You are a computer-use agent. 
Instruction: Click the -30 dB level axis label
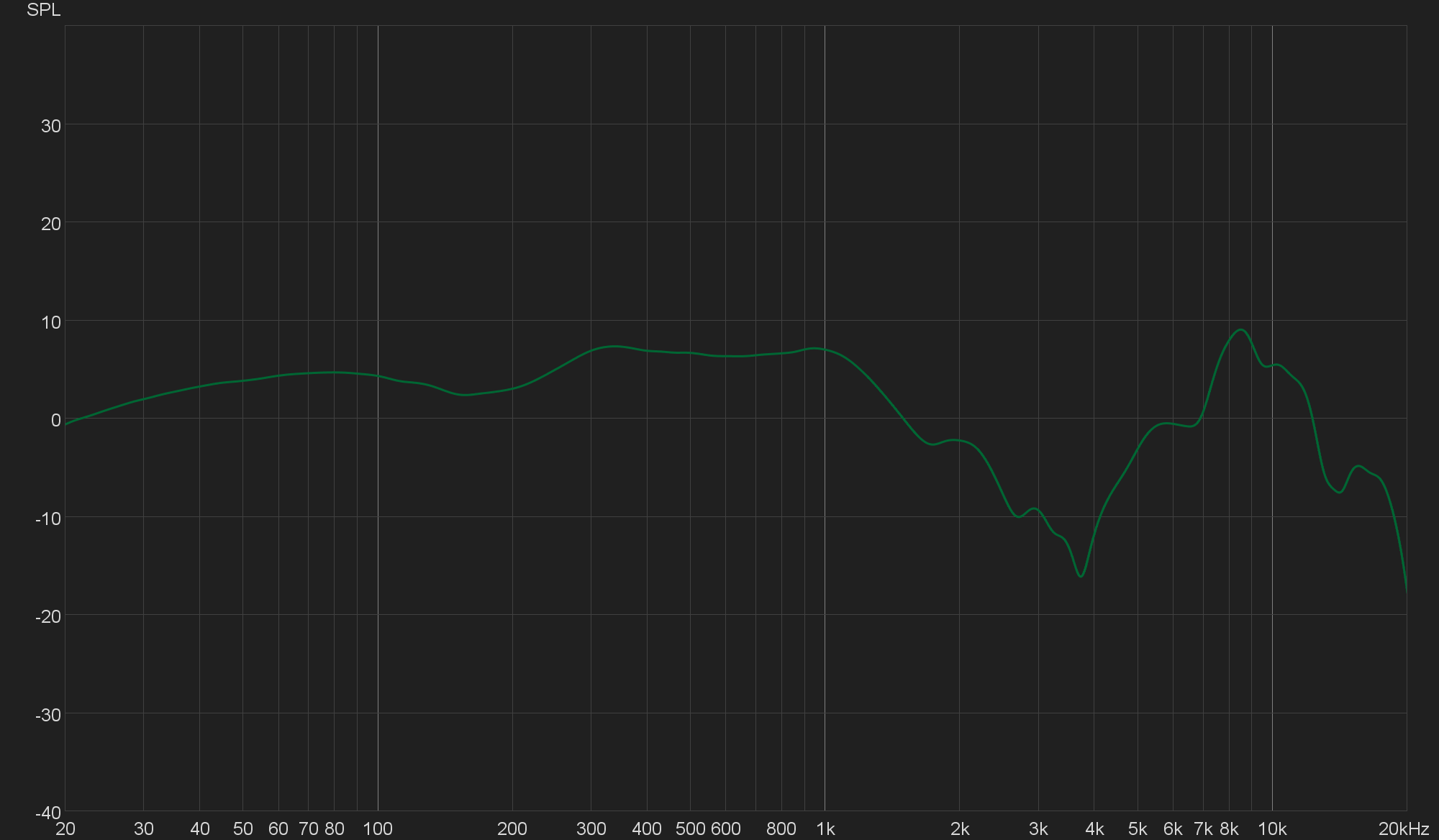[x=48, y=715]
